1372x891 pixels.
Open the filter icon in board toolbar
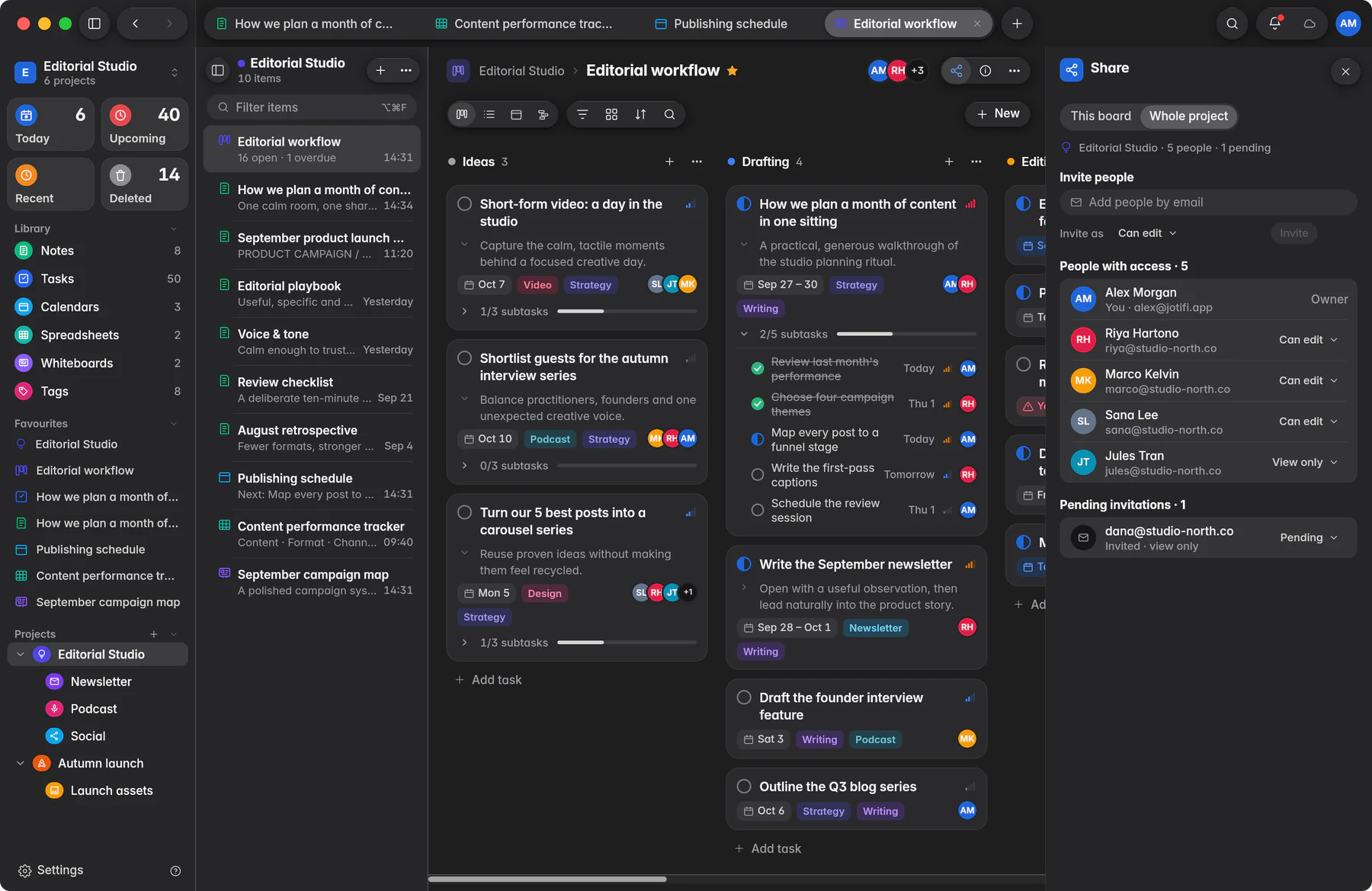[582, 114]
